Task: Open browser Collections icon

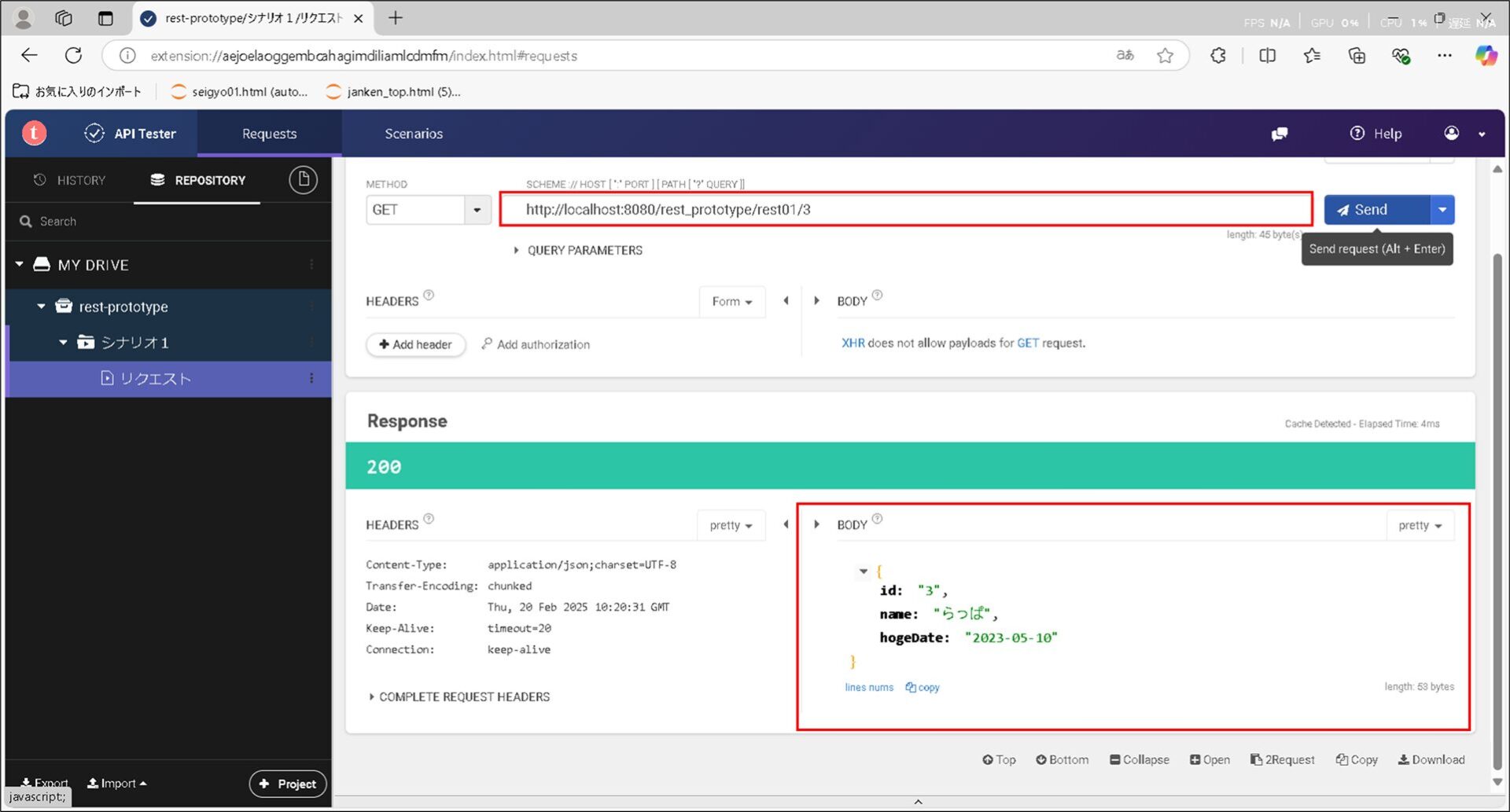Action: [x=1357, y=55]
